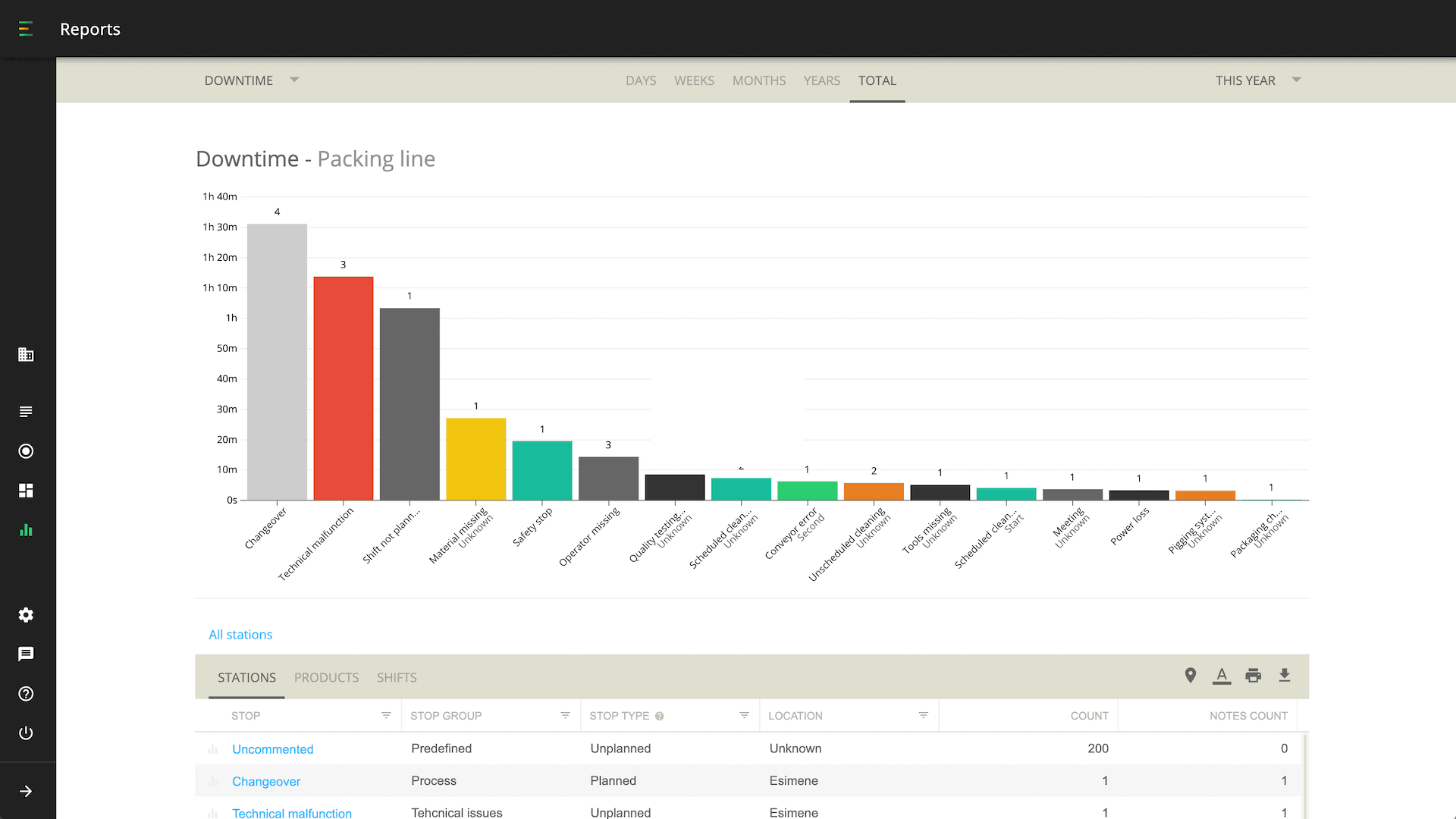Download the report using the download icon
1456x819 pixels.
tap(1285, 675)
